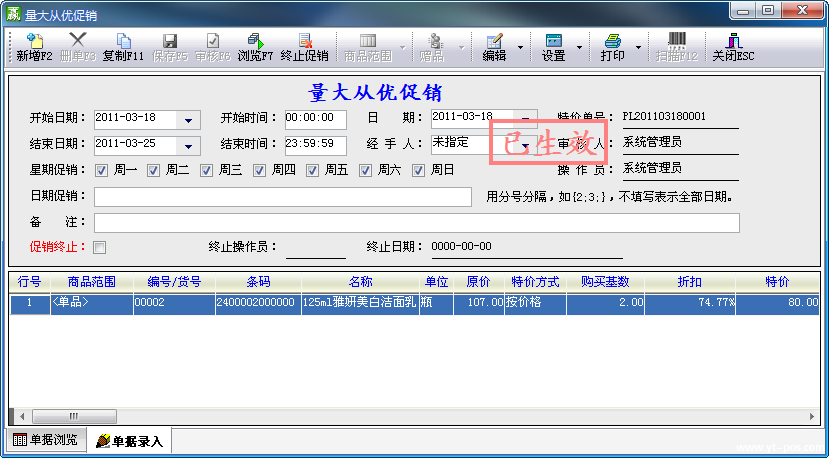The height and width of the screenshot is (458, 829).
Task: Expand the 打印 dropdown arrow
Action: click(638, 47)
